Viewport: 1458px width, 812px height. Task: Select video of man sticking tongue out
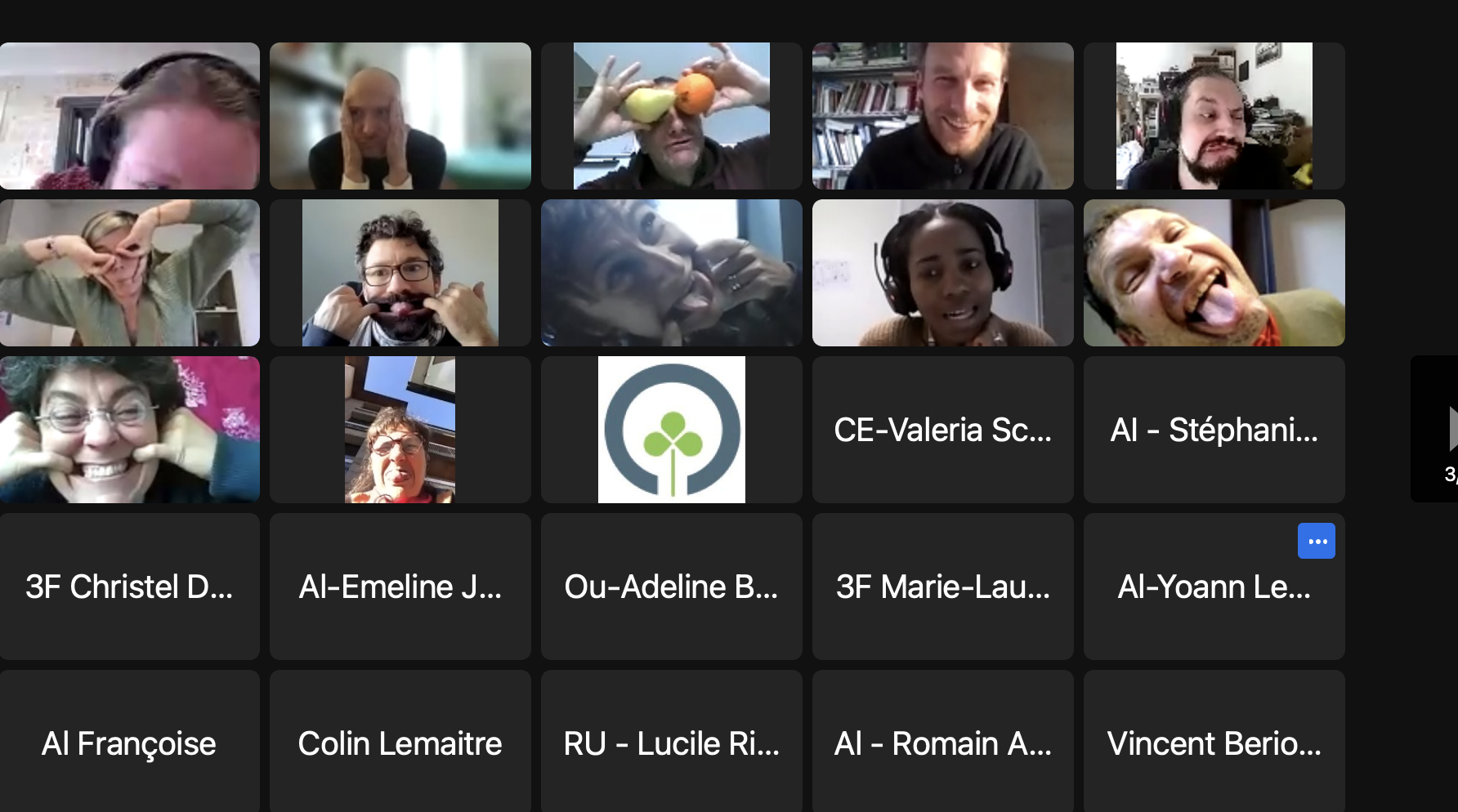(1214, 273)
